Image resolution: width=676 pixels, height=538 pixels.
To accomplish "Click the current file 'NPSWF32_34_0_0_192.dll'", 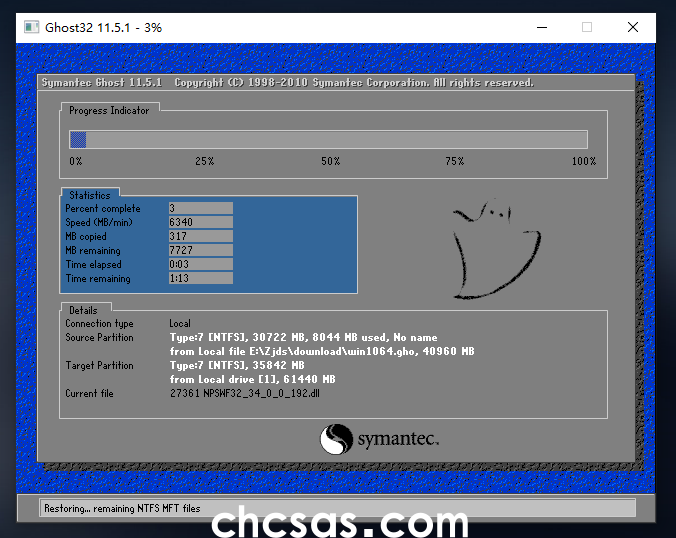I will click(x=261, y=393).
